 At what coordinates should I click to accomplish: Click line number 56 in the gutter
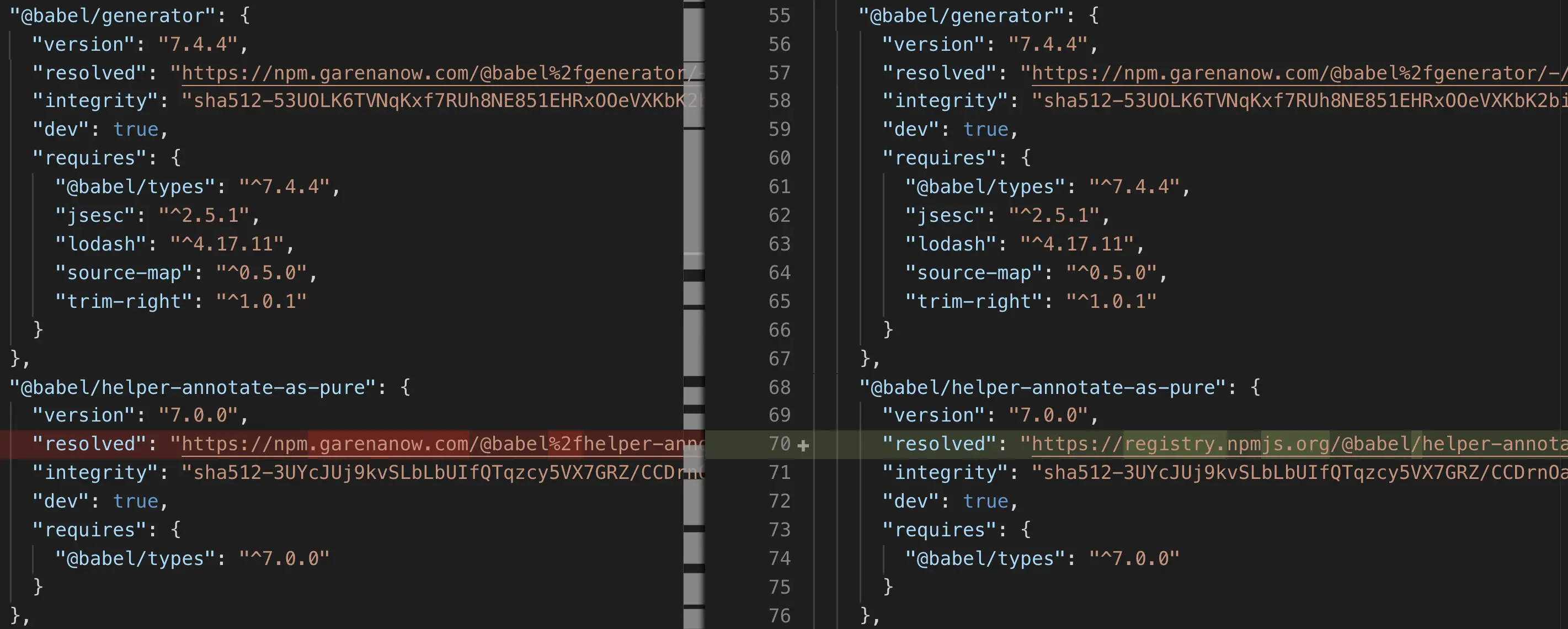click(779, 44)
